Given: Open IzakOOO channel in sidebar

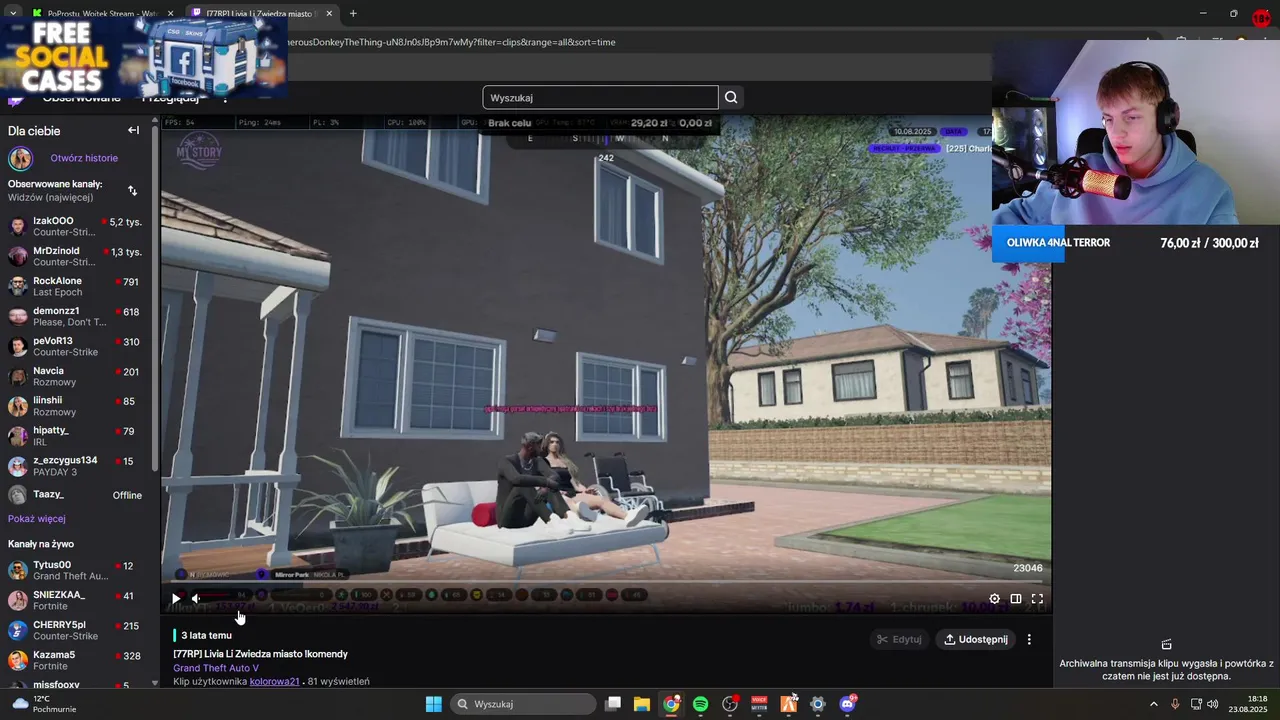Looking at the screenshot, I should pyautogui.click(x=76, y=226).
